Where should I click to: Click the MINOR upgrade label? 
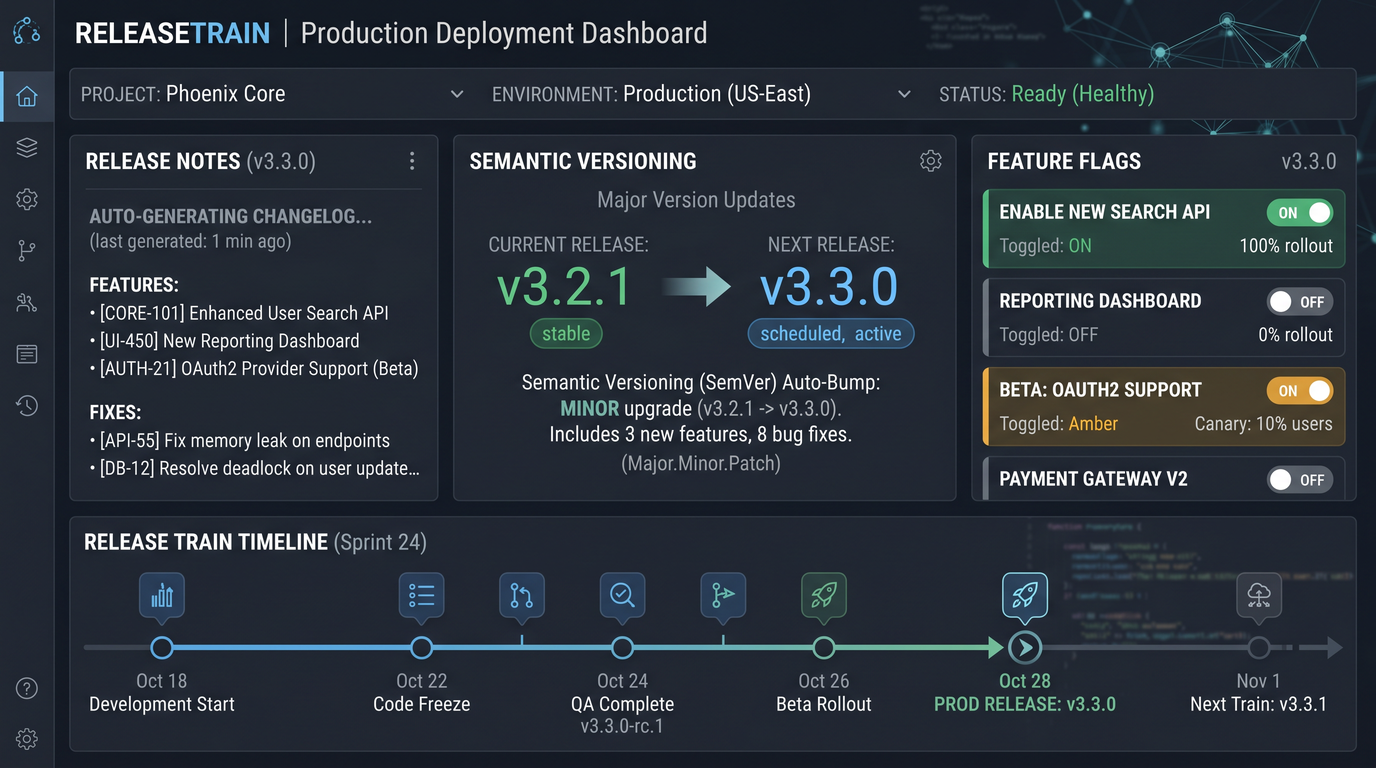click(x=592, y=409)
